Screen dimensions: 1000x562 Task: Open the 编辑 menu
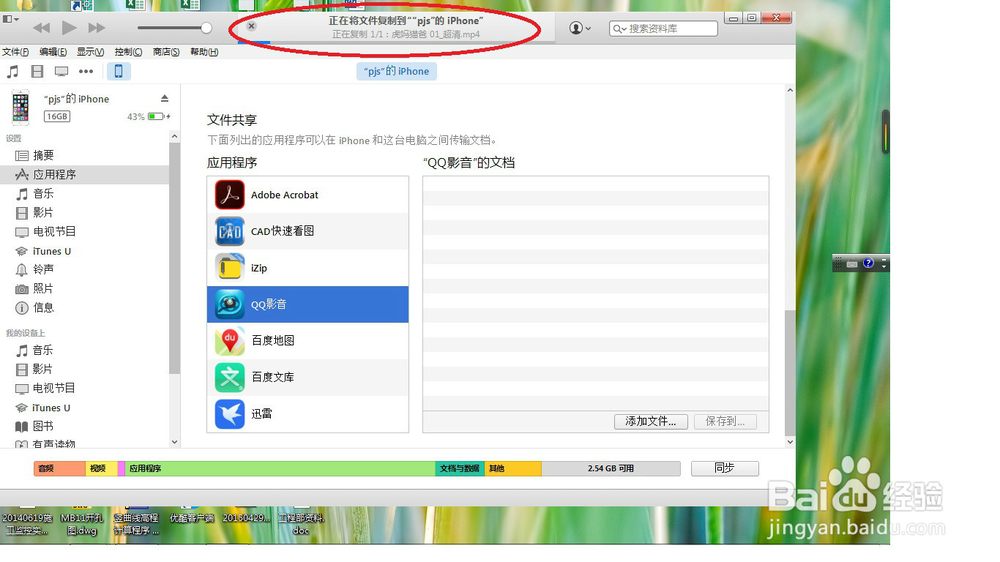pos(53,52)
